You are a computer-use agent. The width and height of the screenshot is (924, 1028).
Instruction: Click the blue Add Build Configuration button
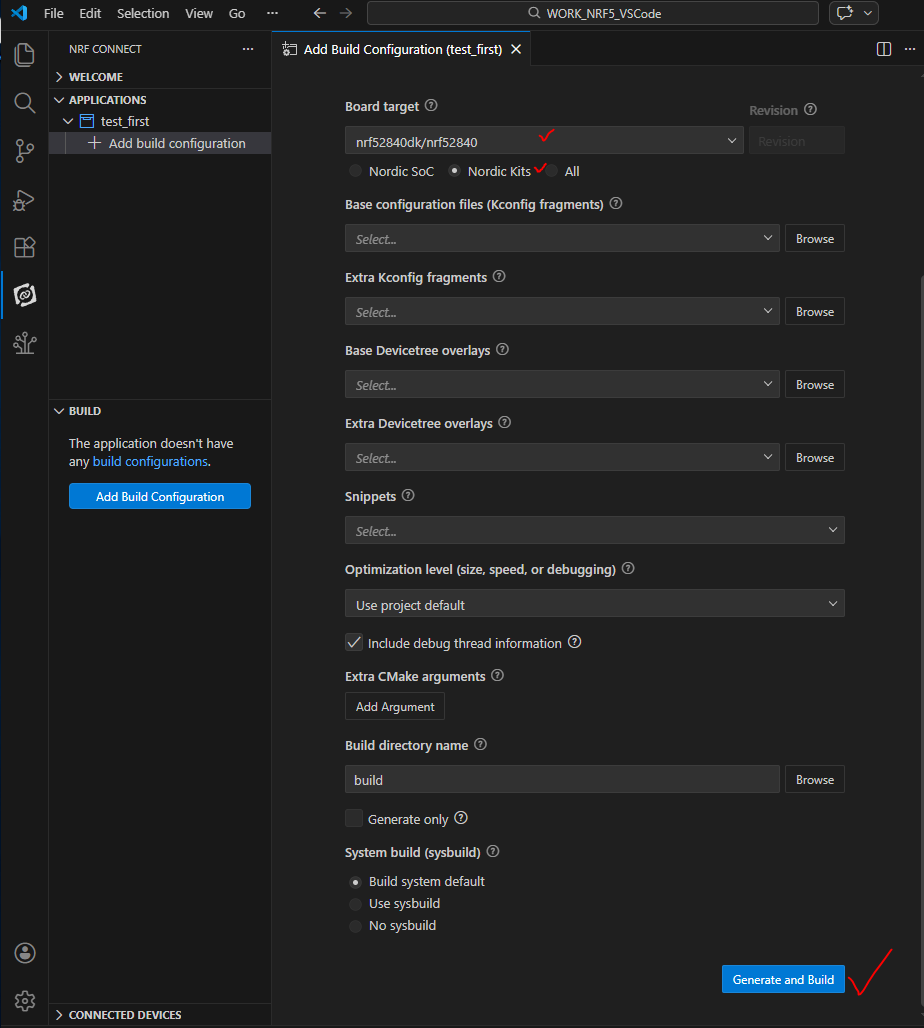(160, 496)
